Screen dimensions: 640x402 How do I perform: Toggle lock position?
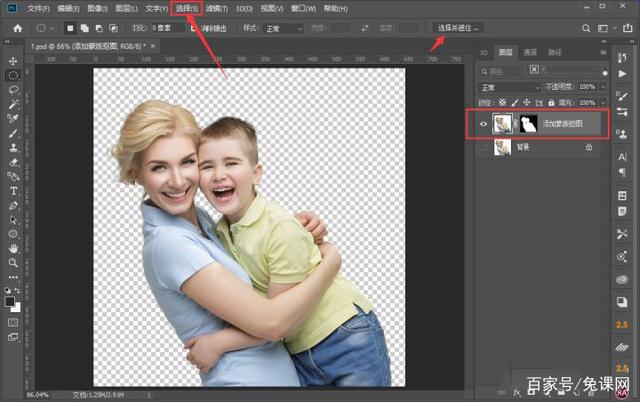pos(527,102)
